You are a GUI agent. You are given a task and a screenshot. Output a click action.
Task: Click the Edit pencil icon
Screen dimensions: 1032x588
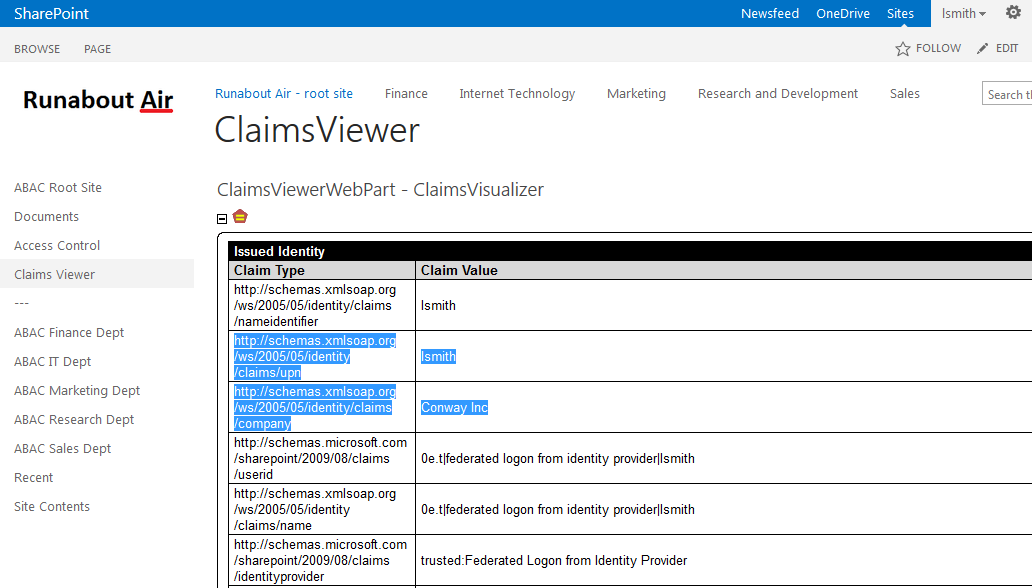[x=982, y=49]
